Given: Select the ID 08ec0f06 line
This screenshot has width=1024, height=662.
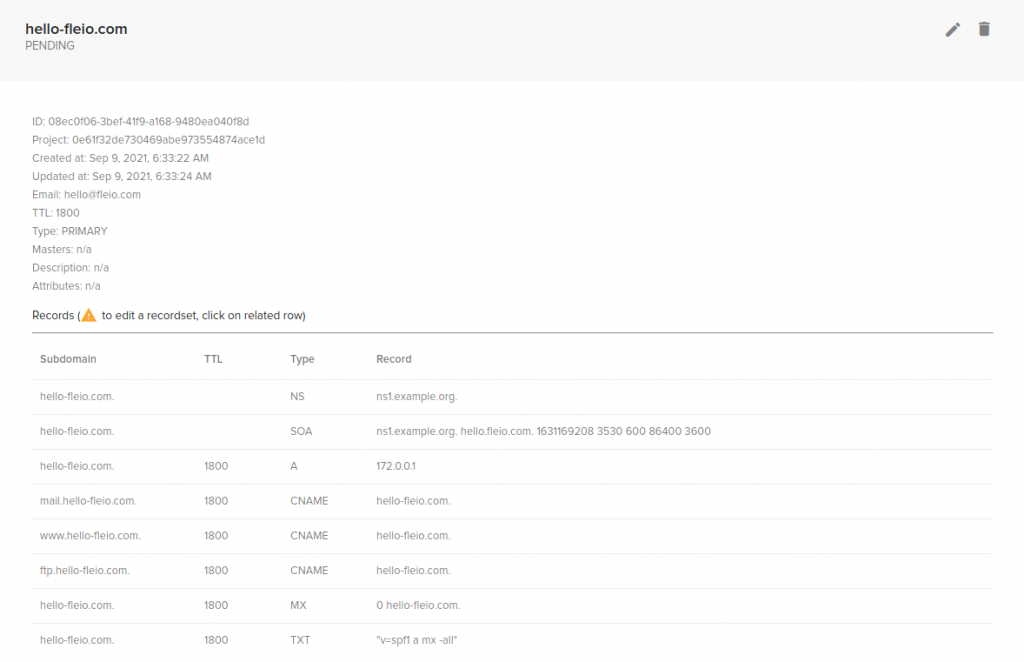Looking at the screenshot, I should pyautogui.click(x=140, y=121).
